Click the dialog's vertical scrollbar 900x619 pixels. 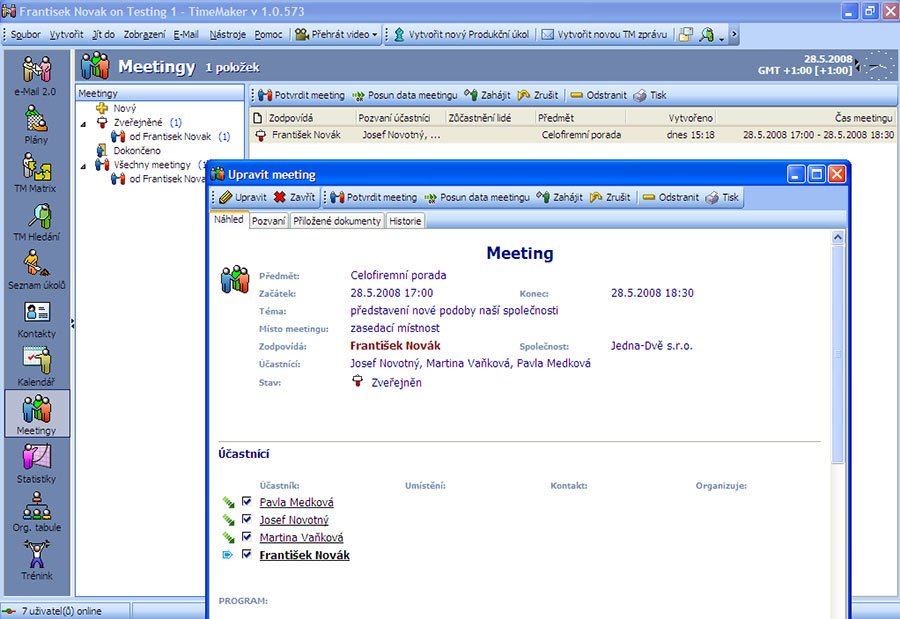838,350
